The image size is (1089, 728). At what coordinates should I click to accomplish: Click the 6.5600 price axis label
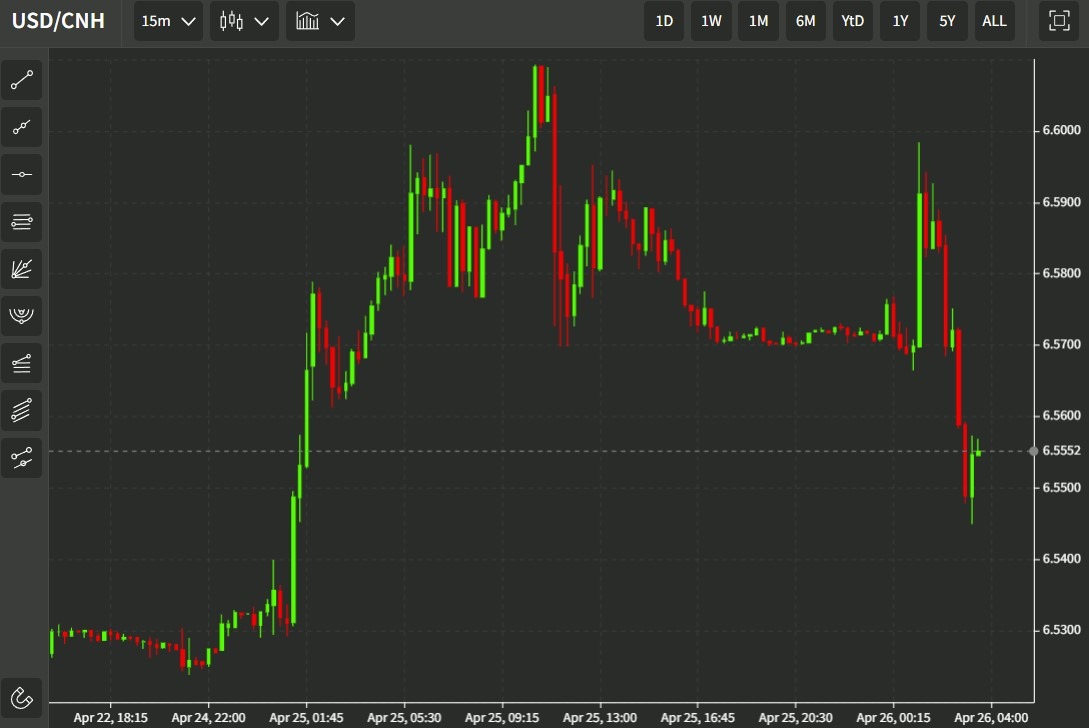click(1061, 415)
